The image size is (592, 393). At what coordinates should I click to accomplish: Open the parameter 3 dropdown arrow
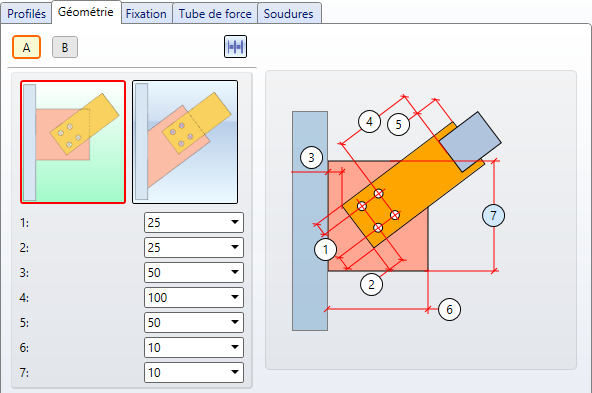[x=235, y=272]
